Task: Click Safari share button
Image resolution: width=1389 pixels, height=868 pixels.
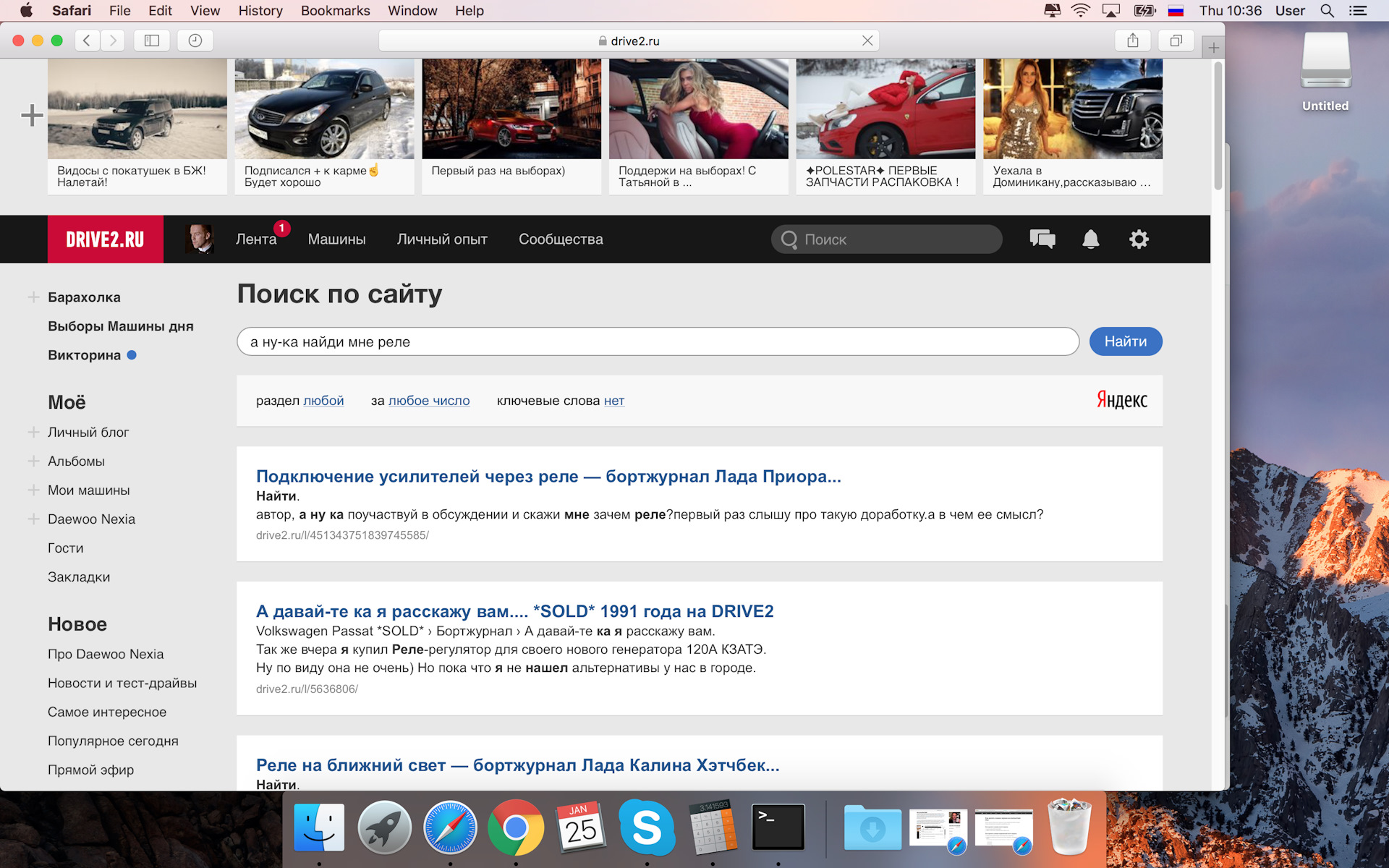Action: (x=1132, y=41)
